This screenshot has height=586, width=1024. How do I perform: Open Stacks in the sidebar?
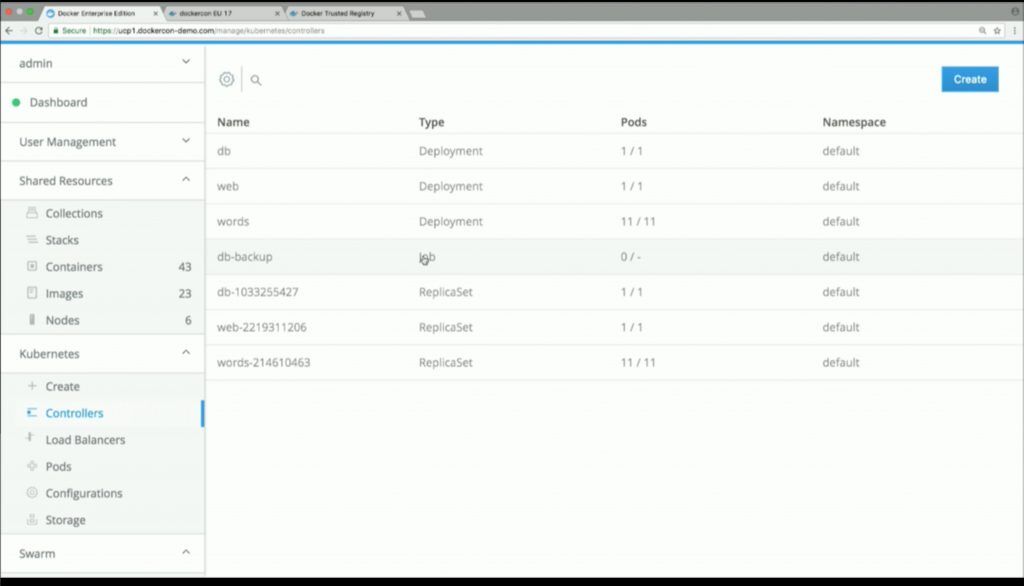click(x=62, y=240)
